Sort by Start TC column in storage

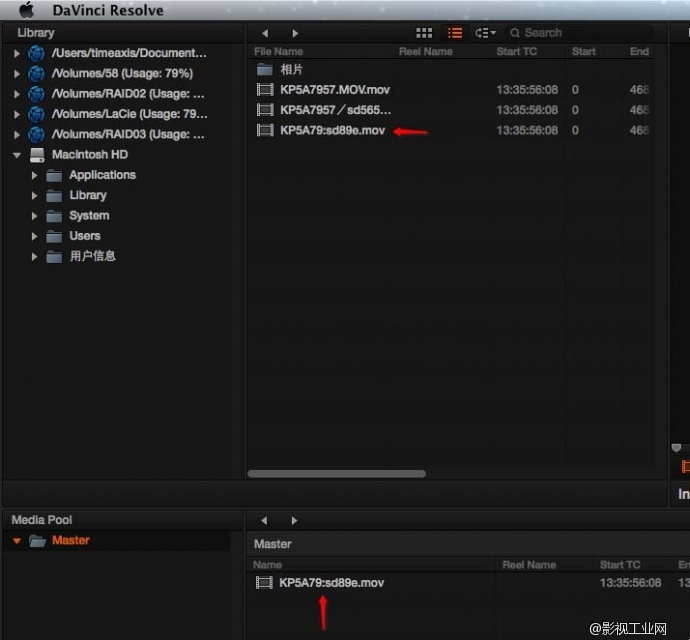click(516, 52)
